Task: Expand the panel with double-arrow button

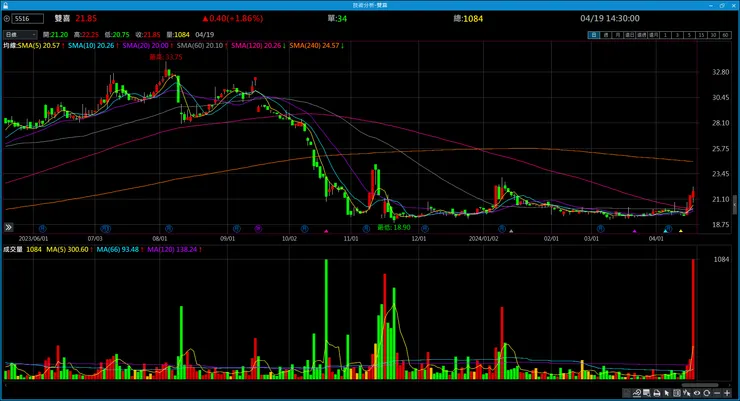Action: [8, 227]
